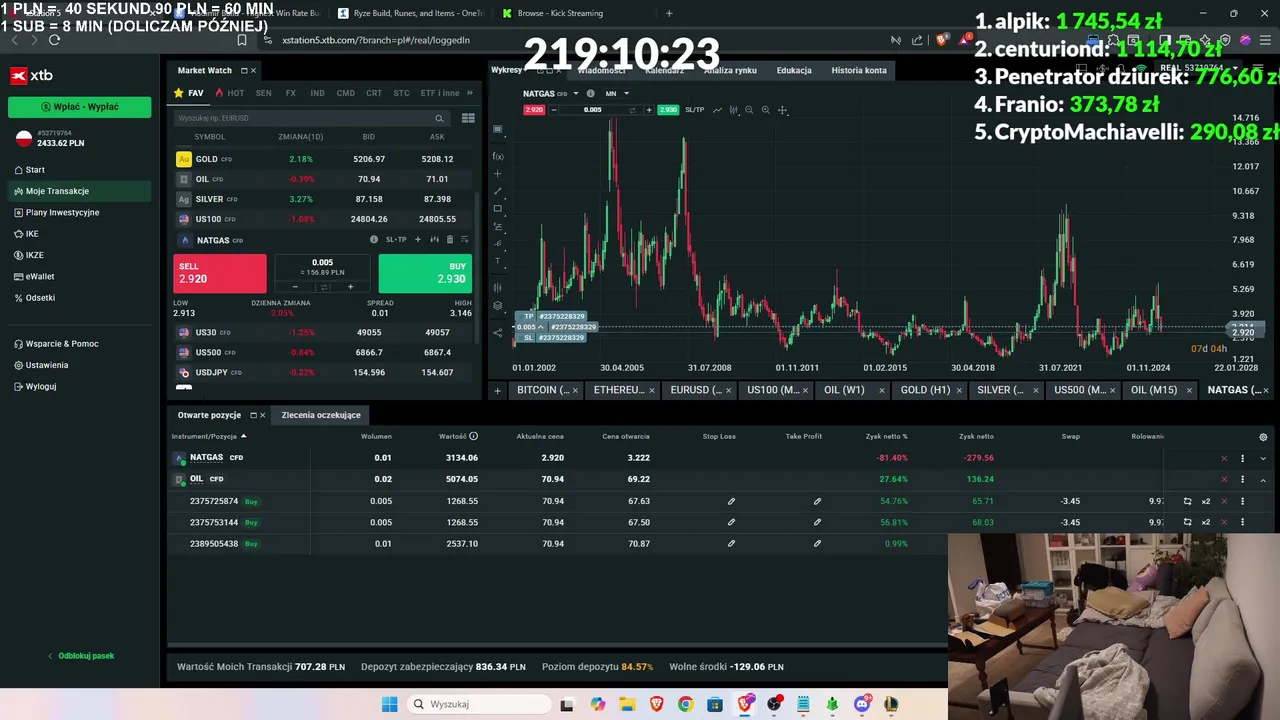Screen dimensions: 1280x720
Task: Edit stop loss for position 2375725874
Action: (731, 501)
